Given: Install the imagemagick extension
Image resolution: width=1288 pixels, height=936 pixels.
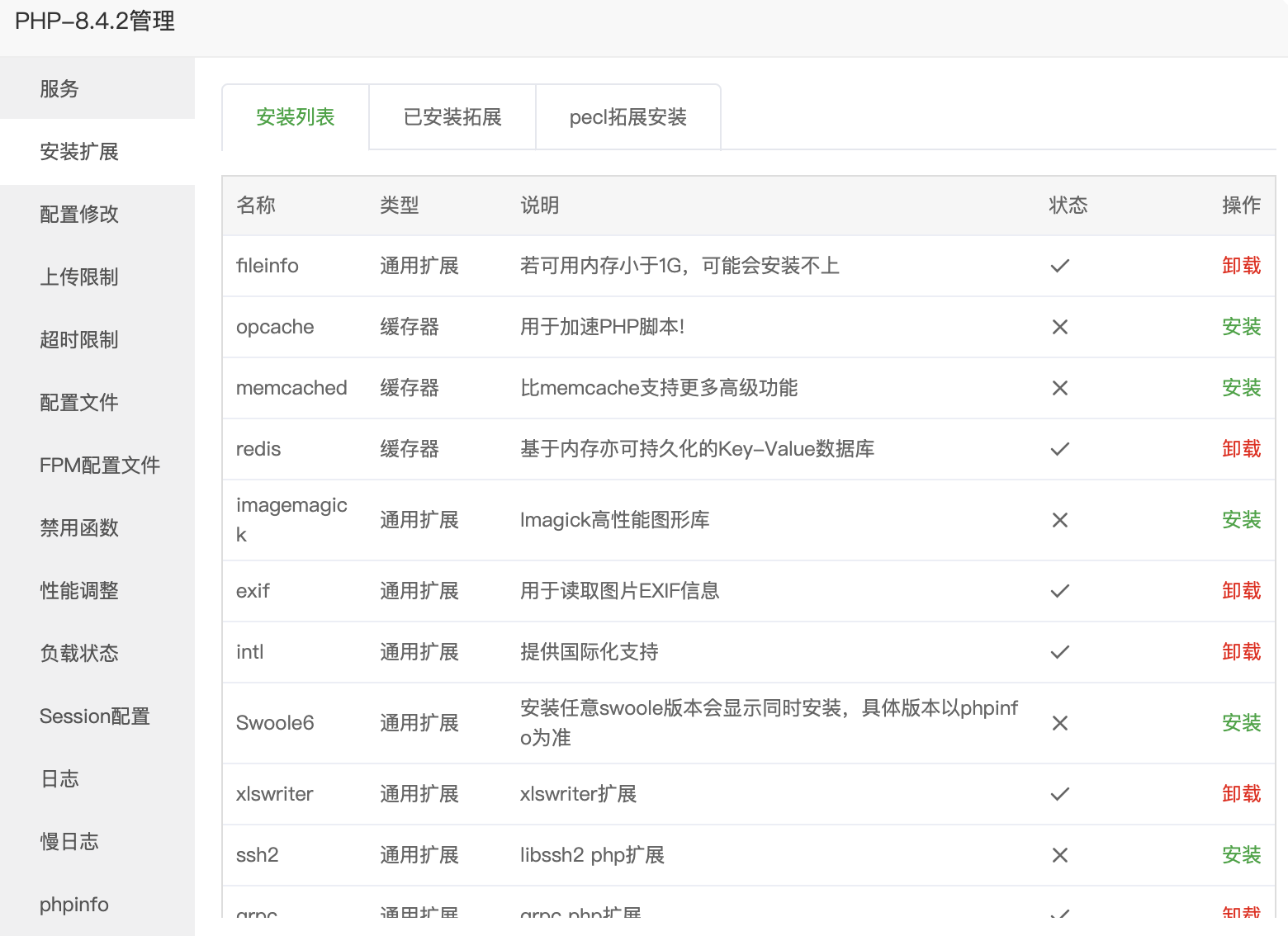Looking at the screenshot, I should (x=1242, y=520).
